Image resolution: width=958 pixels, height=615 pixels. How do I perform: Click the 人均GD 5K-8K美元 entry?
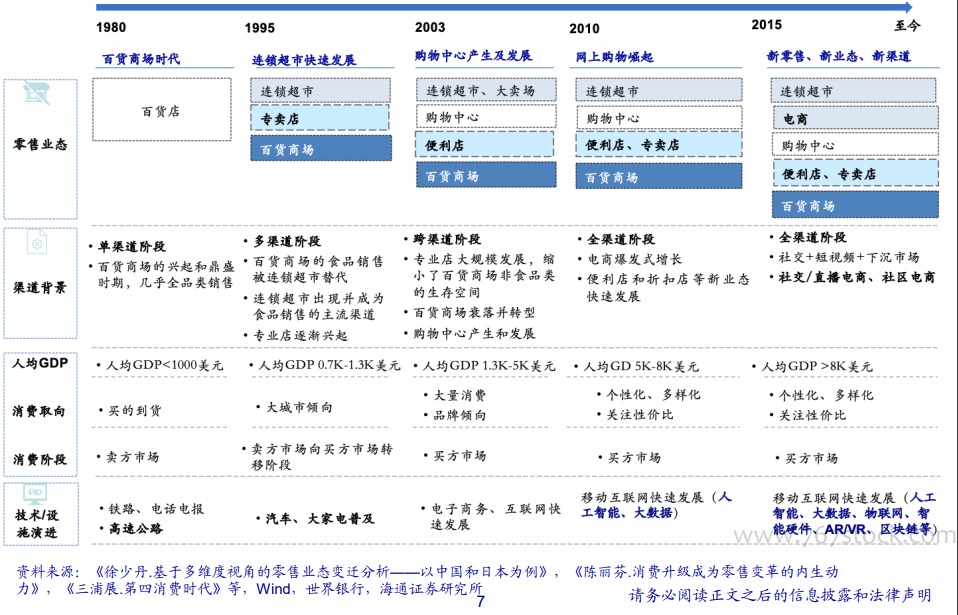pos(641,366)
